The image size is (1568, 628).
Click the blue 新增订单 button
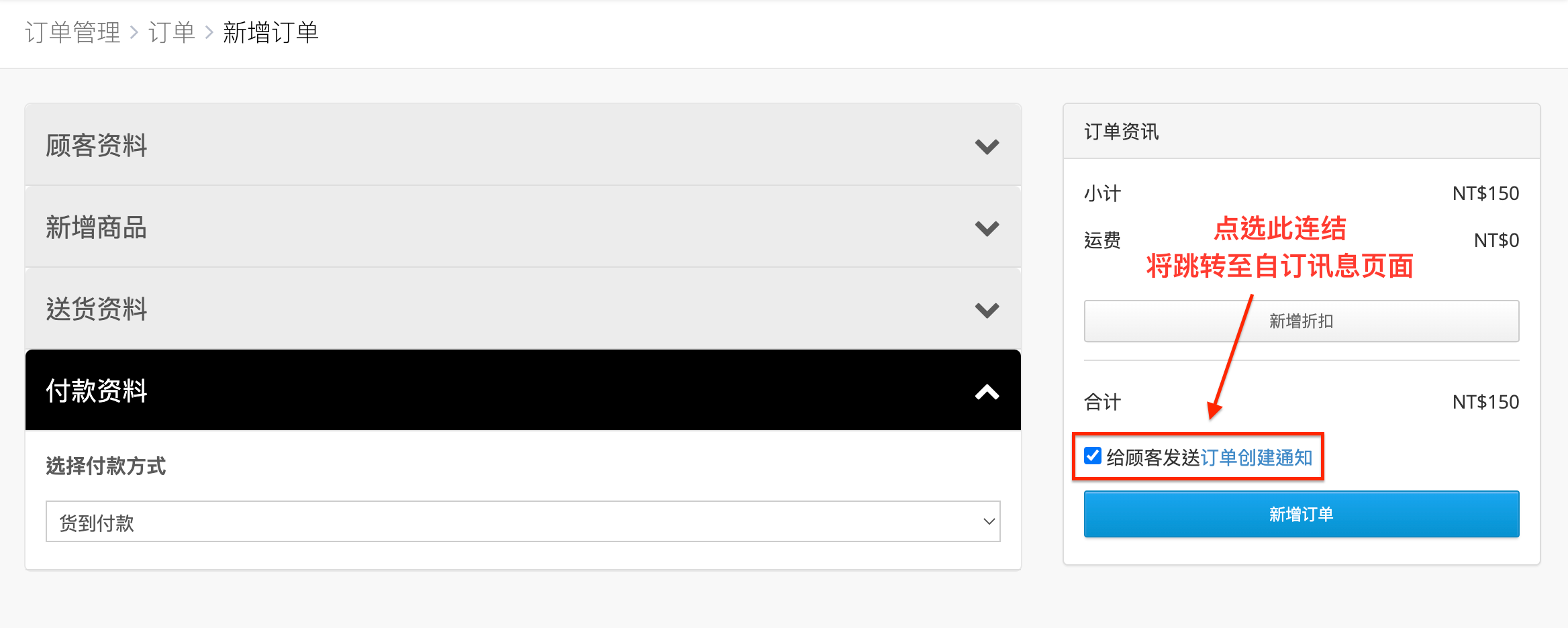pos(1302,514)
